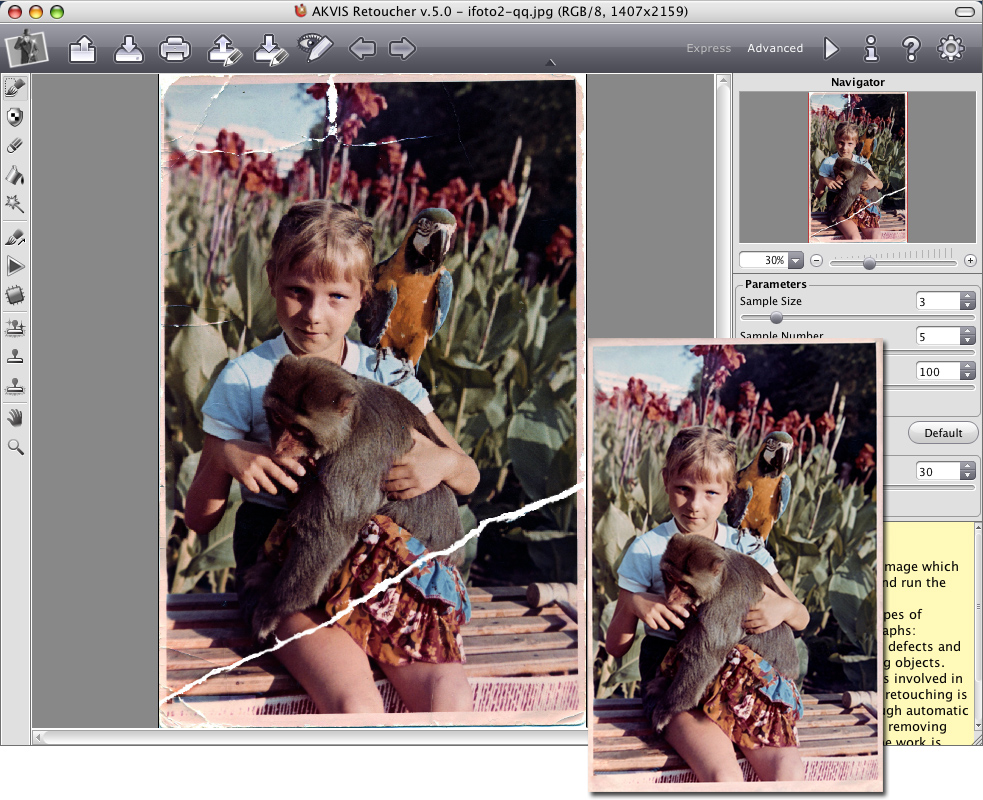Viewport: 983px width, 800px height.
Task: Redo the action with the right arrow
Action: pyautogui.click(x=402, y=48)
